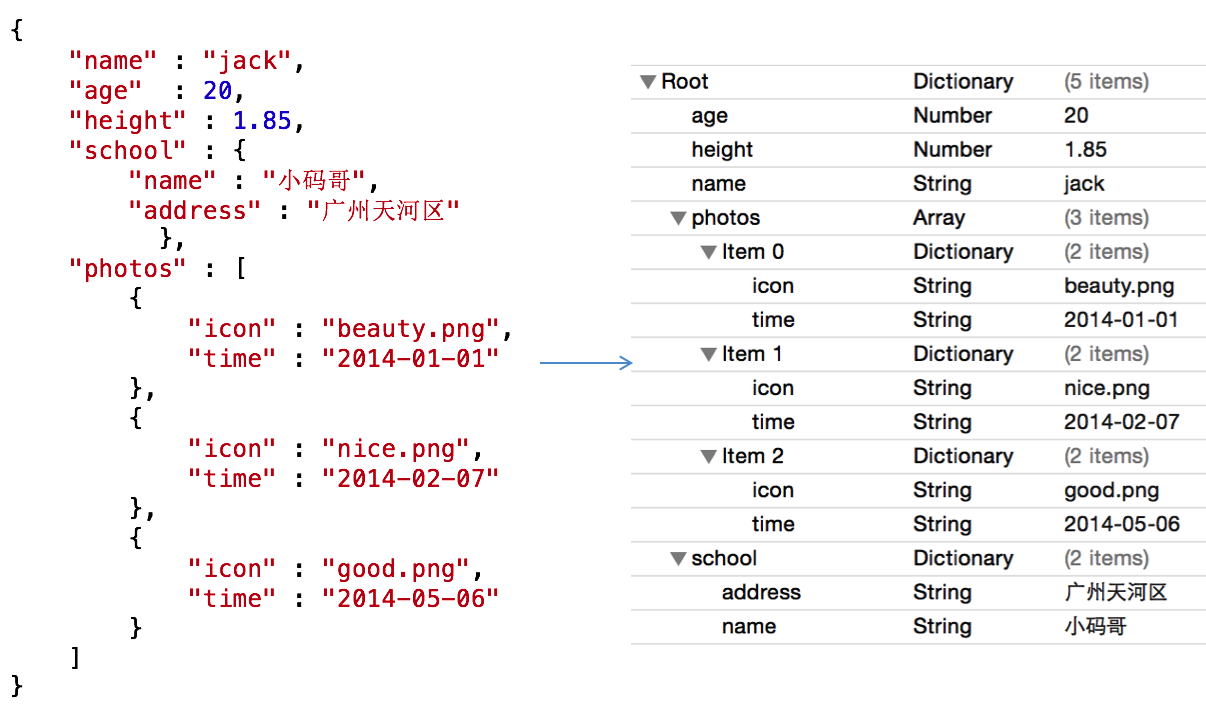Screen dimensions: 1206x716
Task: Collapse the Item 0 disclosure triangle
Action: (709, 252)
